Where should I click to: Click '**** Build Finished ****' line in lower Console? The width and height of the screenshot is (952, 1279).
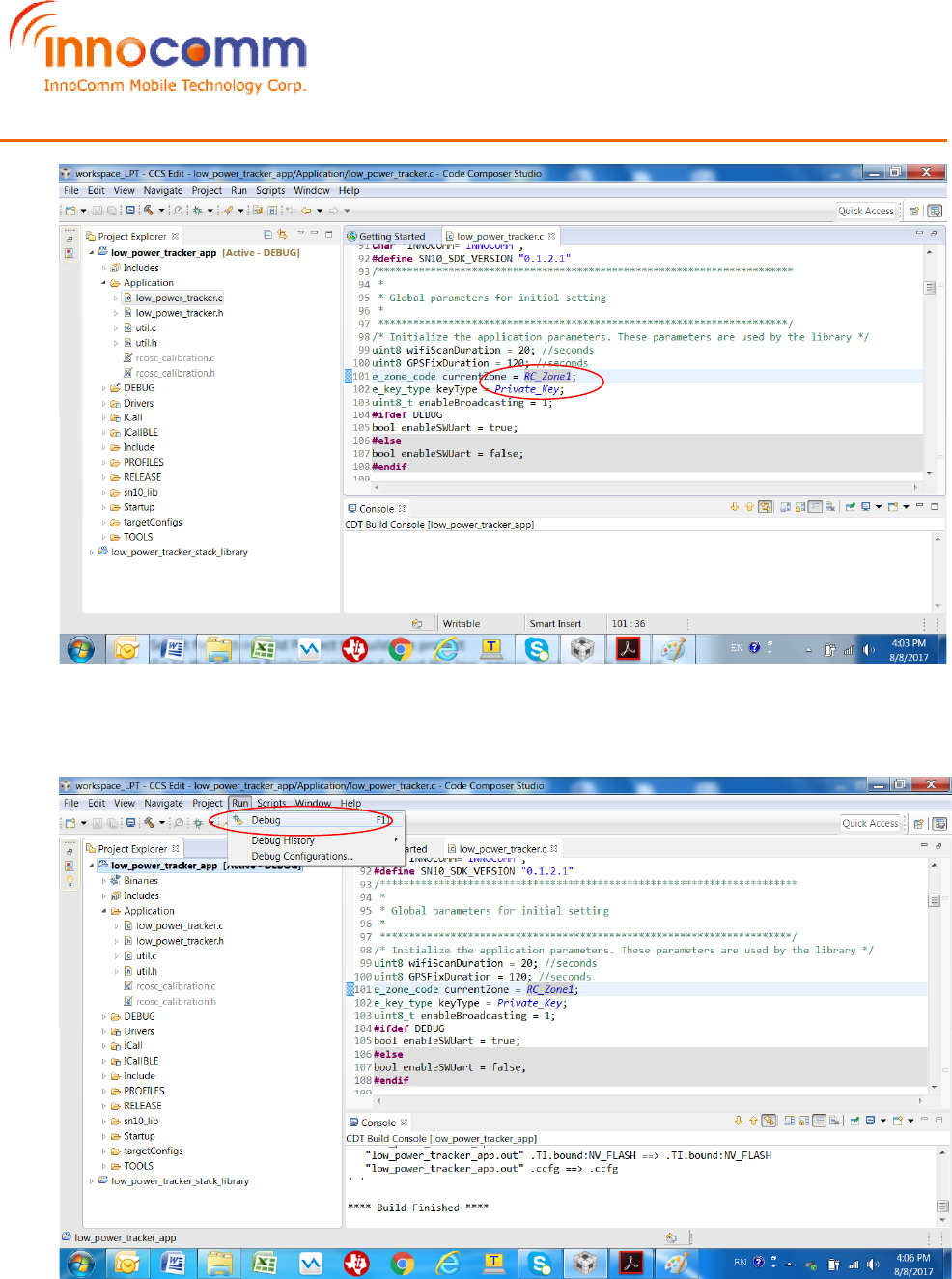[x=418, y=1208]
